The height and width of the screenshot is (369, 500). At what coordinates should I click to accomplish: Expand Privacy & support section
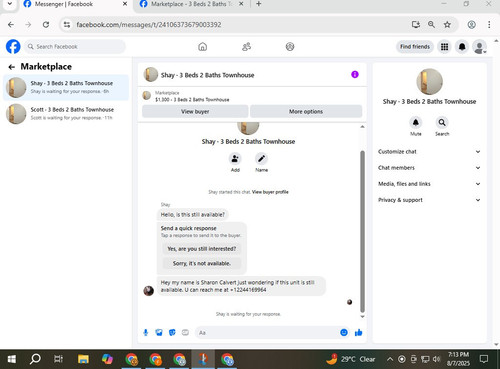coord(429,200)
